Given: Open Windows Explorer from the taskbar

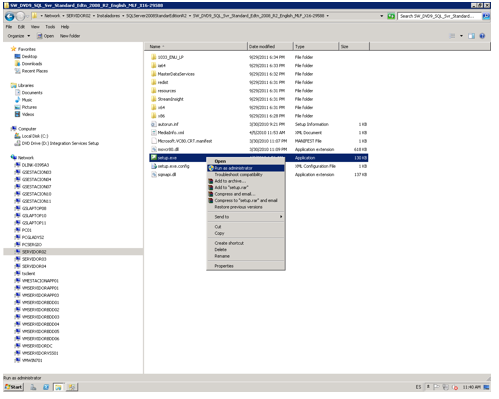Looking at the screenshot, I should click(58, 387).
